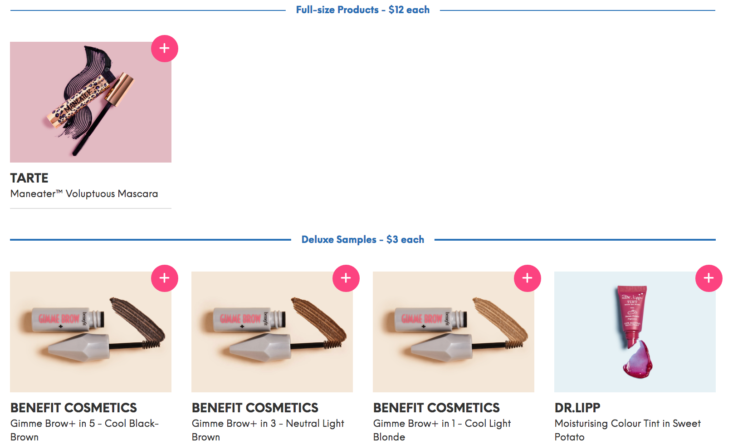The height and width of the screenshot is (445, 733).
Task: Open the Cool Black-Brown Gimme Brow image
Action: pyautogui.click(x=91, y=332)
